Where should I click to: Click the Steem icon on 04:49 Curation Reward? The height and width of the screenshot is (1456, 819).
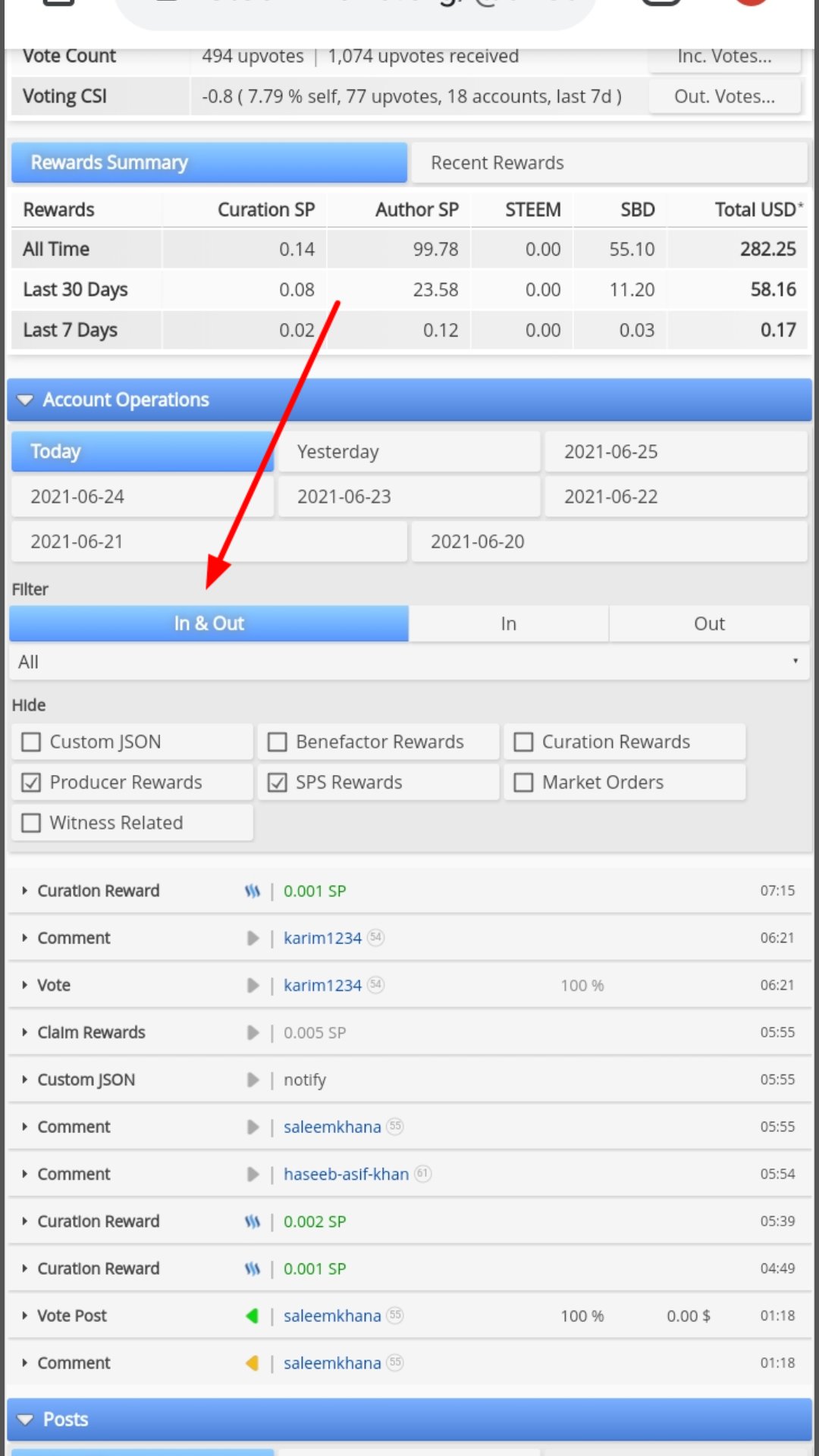pos(253,1269)
